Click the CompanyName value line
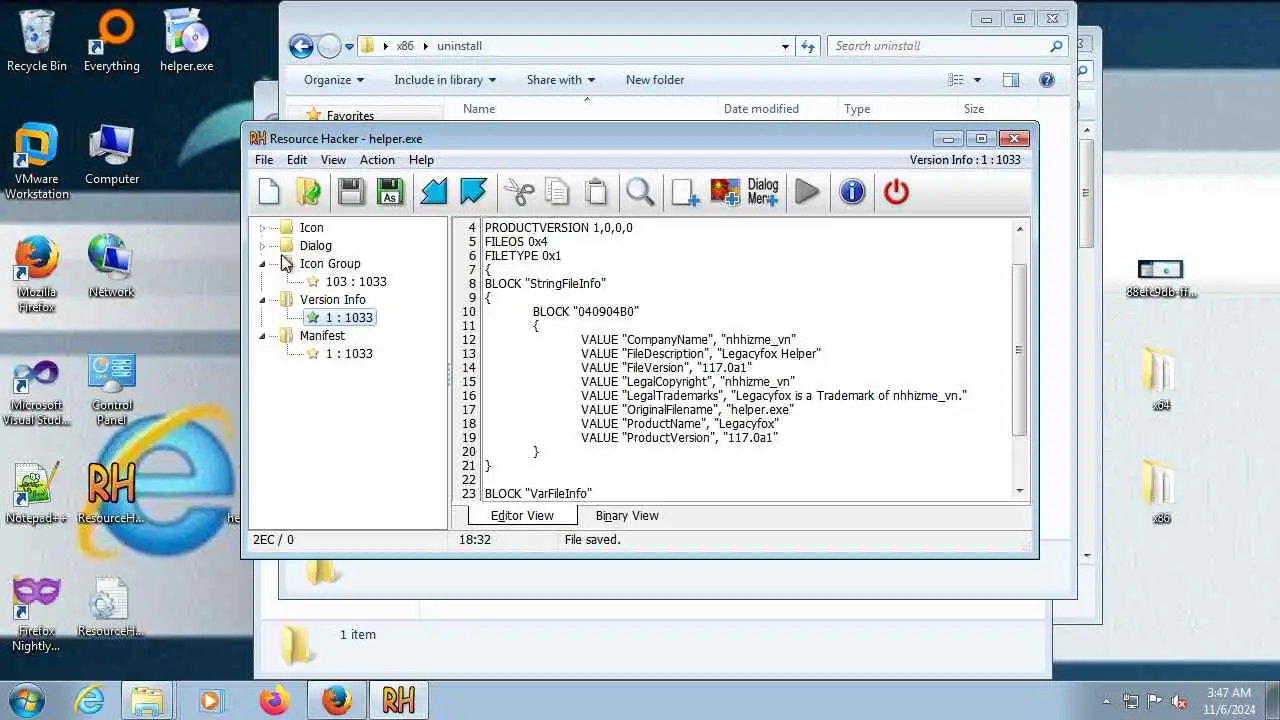Viewport: 1280px width, 720px height. [688, 340]
